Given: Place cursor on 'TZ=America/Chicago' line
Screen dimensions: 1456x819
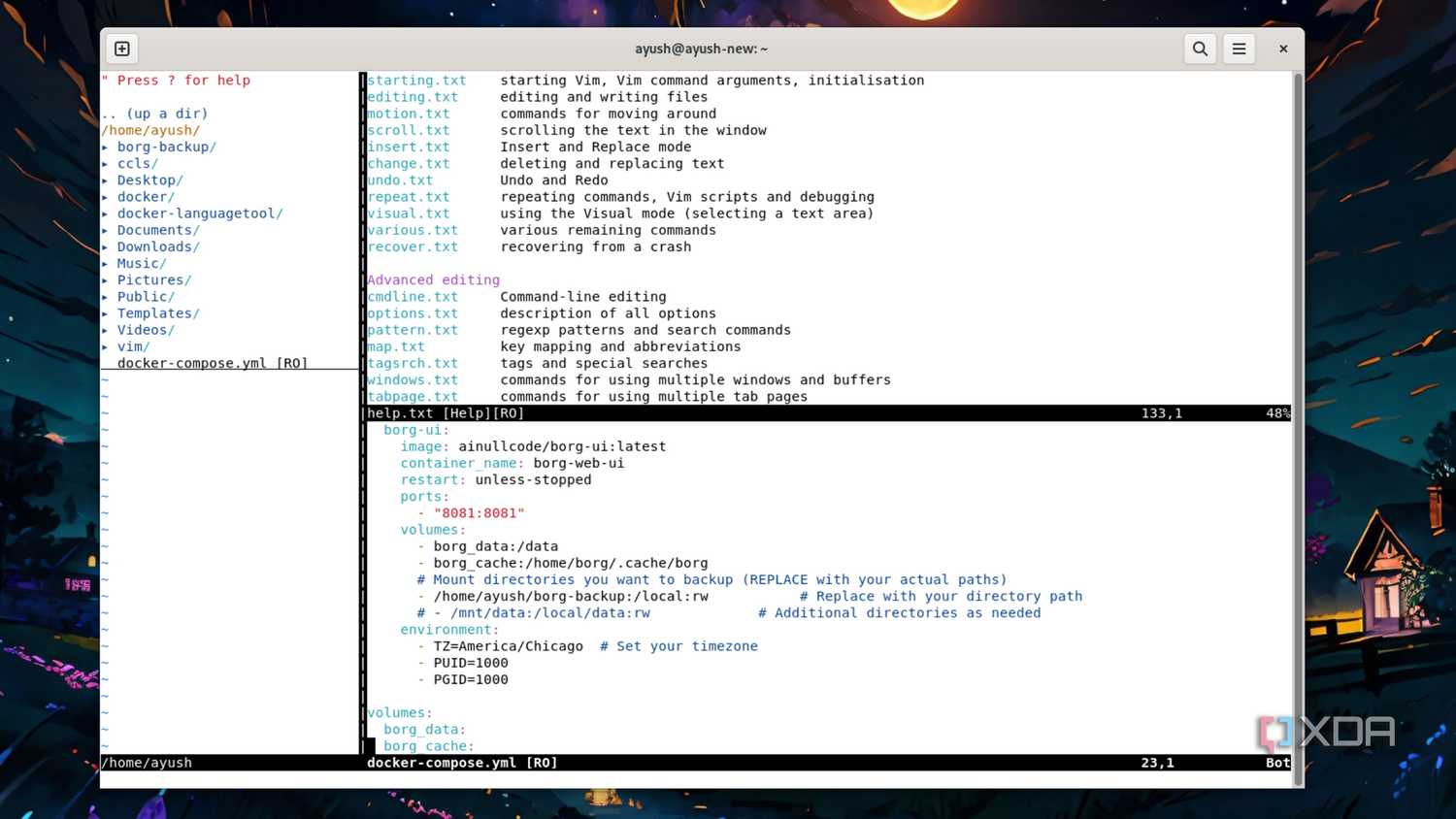Looking at the screenshot, I should [509, 646].
